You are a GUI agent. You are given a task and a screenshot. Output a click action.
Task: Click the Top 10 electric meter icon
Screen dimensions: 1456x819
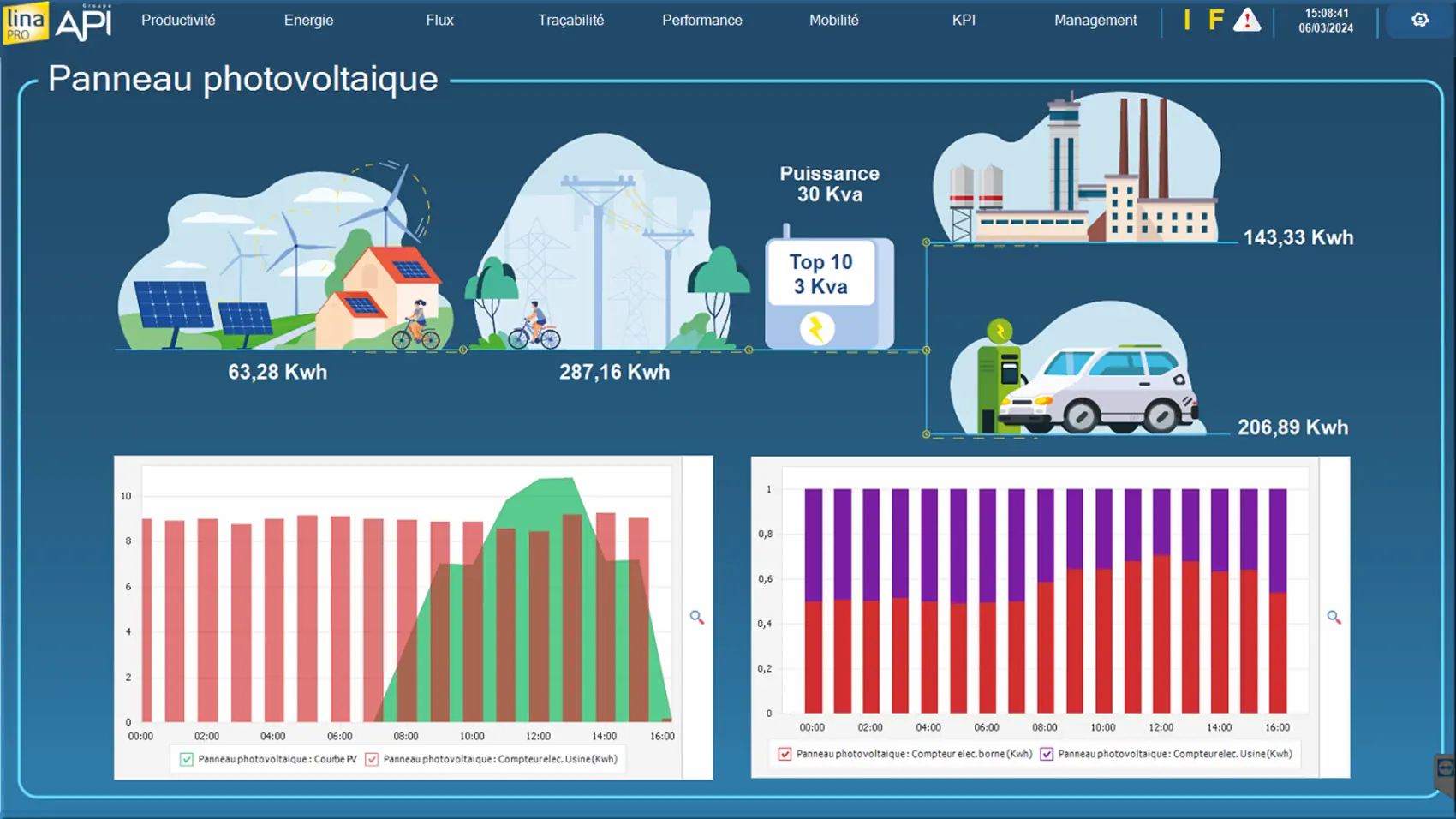point(828,293)
